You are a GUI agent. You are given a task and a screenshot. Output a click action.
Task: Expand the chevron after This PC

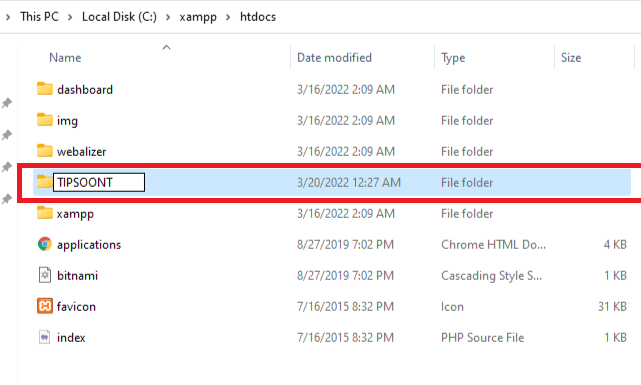point(70,17)
